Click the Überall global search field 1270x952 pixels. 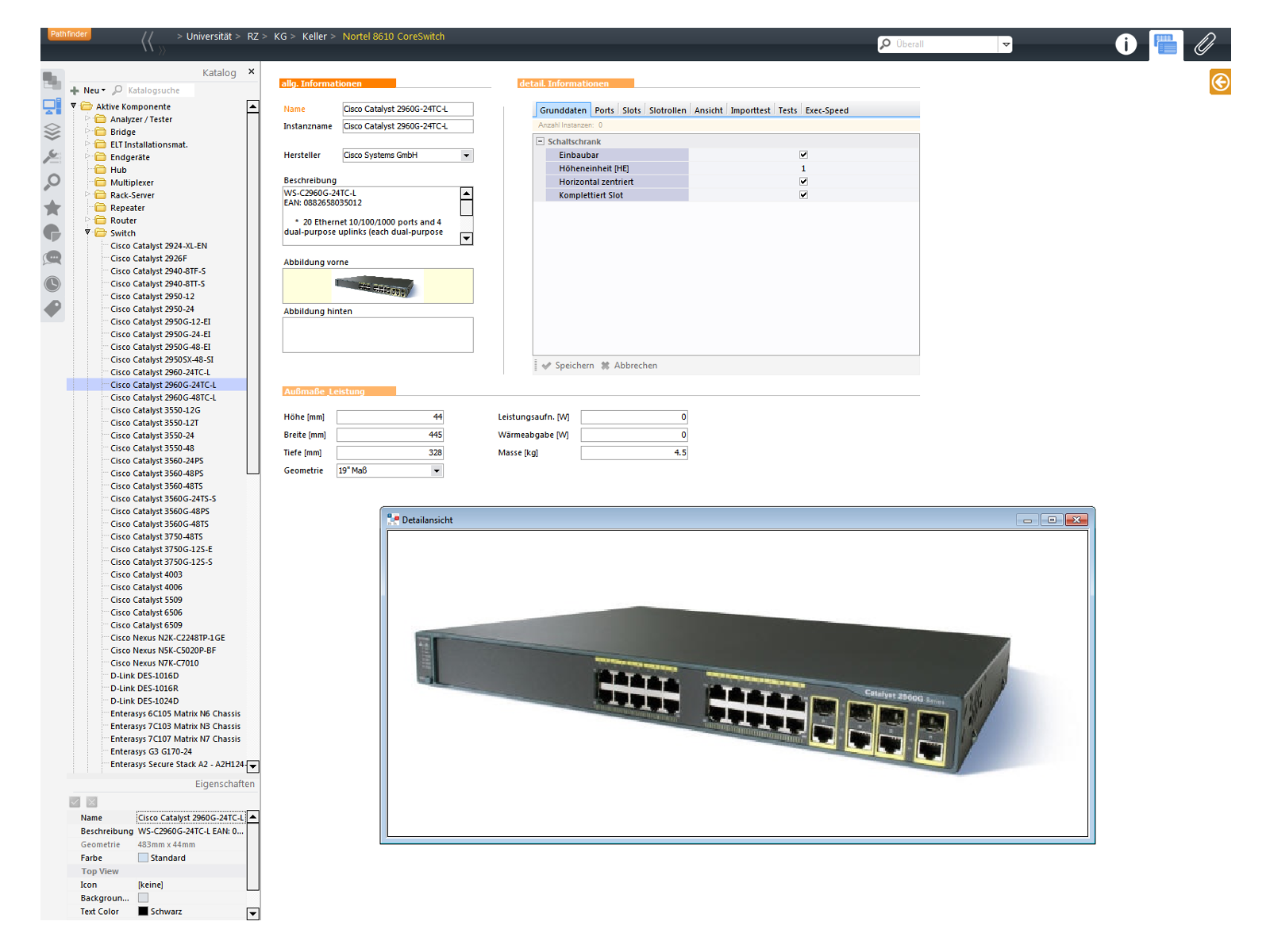[x=945, y=44]
